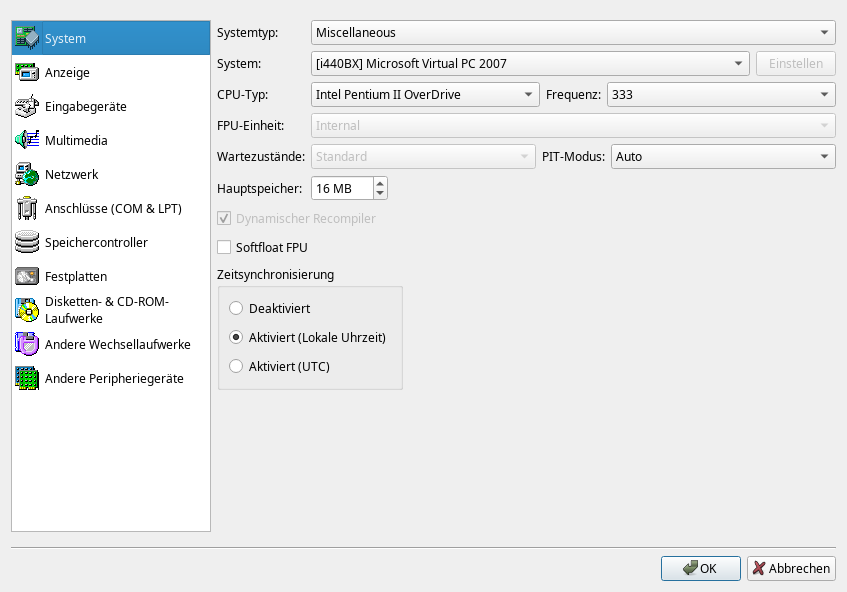Choose Aktiviert (UTC) radio button
Image resolution: width=847 pixels, height=592 pixels.
coord(236,366)
